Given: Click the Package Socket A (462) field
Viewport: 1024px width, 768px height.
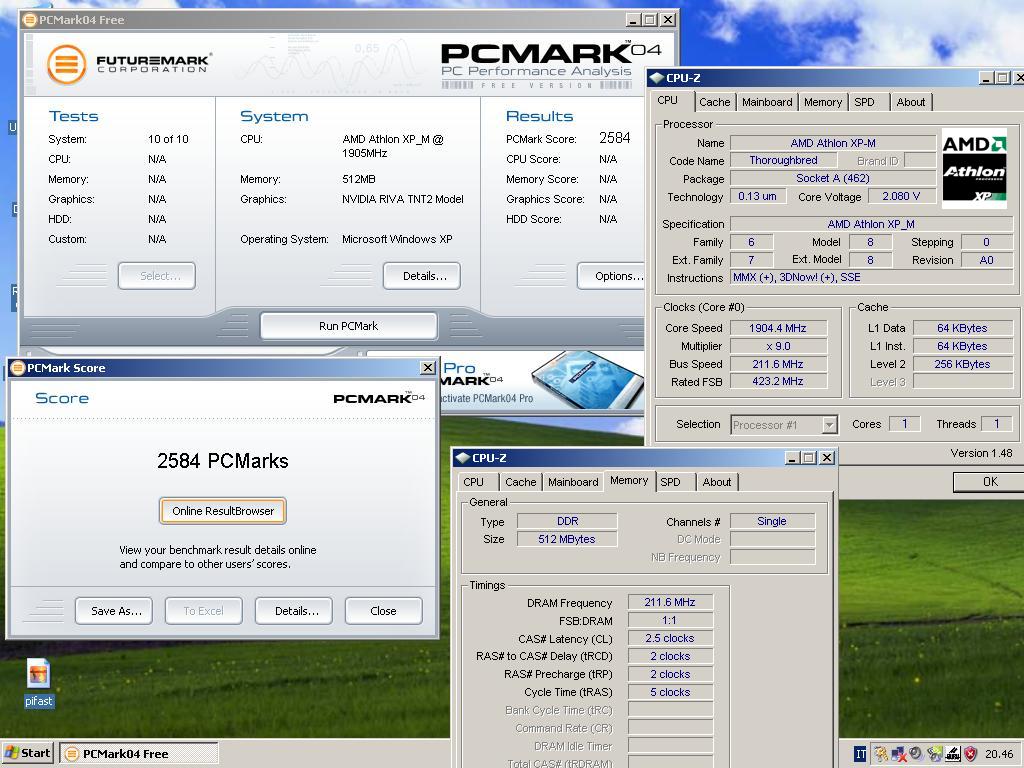Looking at the screenshot, I should (x=833, y=178).
